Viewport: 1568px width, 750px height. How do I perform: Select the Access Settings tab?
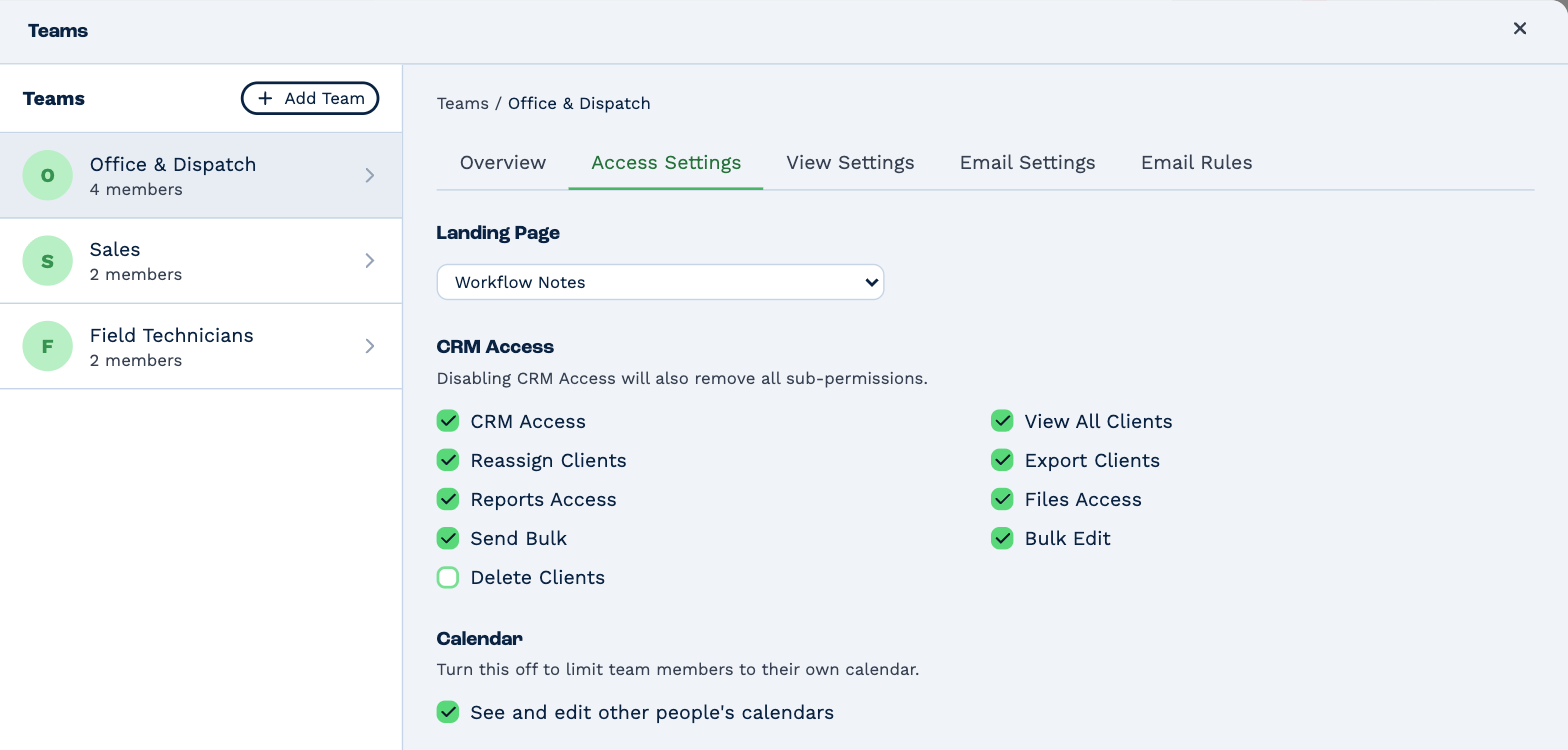[666, 163]
